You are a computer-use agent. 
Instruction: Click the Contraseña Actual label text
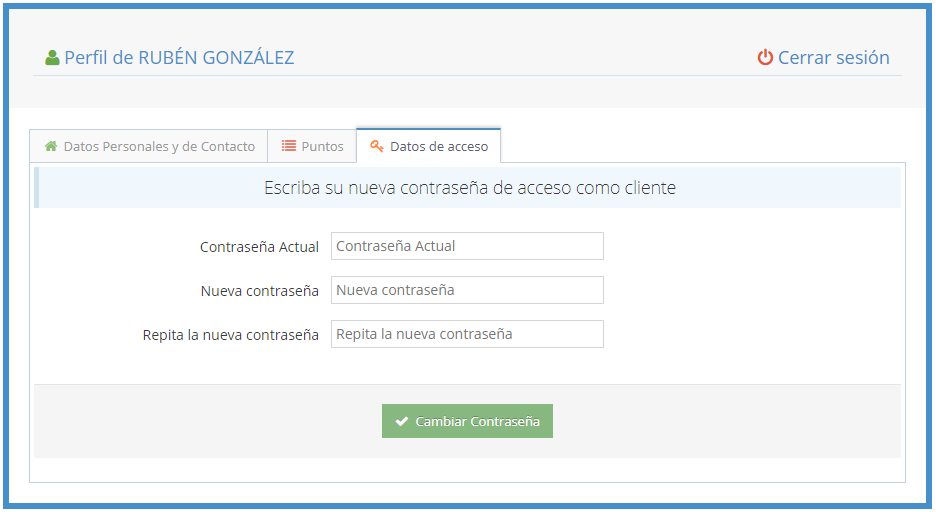pyautogui.click(x=259, y=247)
